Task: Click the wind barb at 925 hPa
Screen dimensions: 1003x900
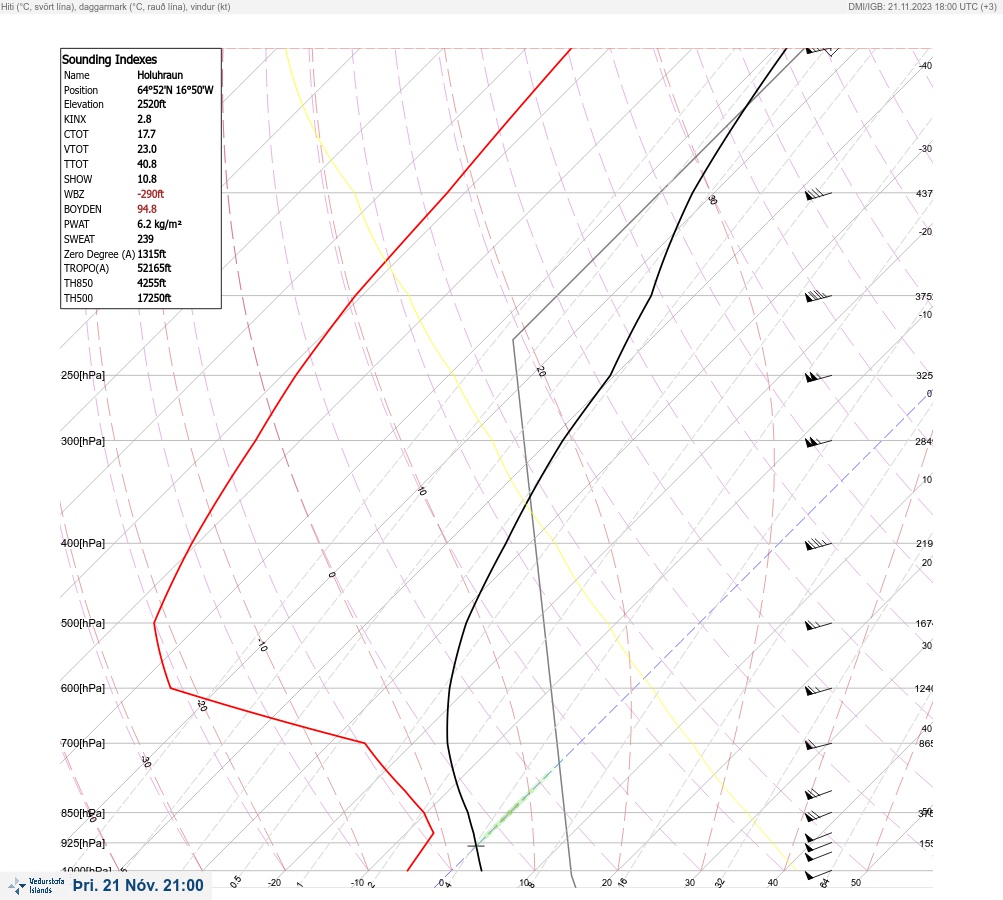Action: tap(818, 846)
